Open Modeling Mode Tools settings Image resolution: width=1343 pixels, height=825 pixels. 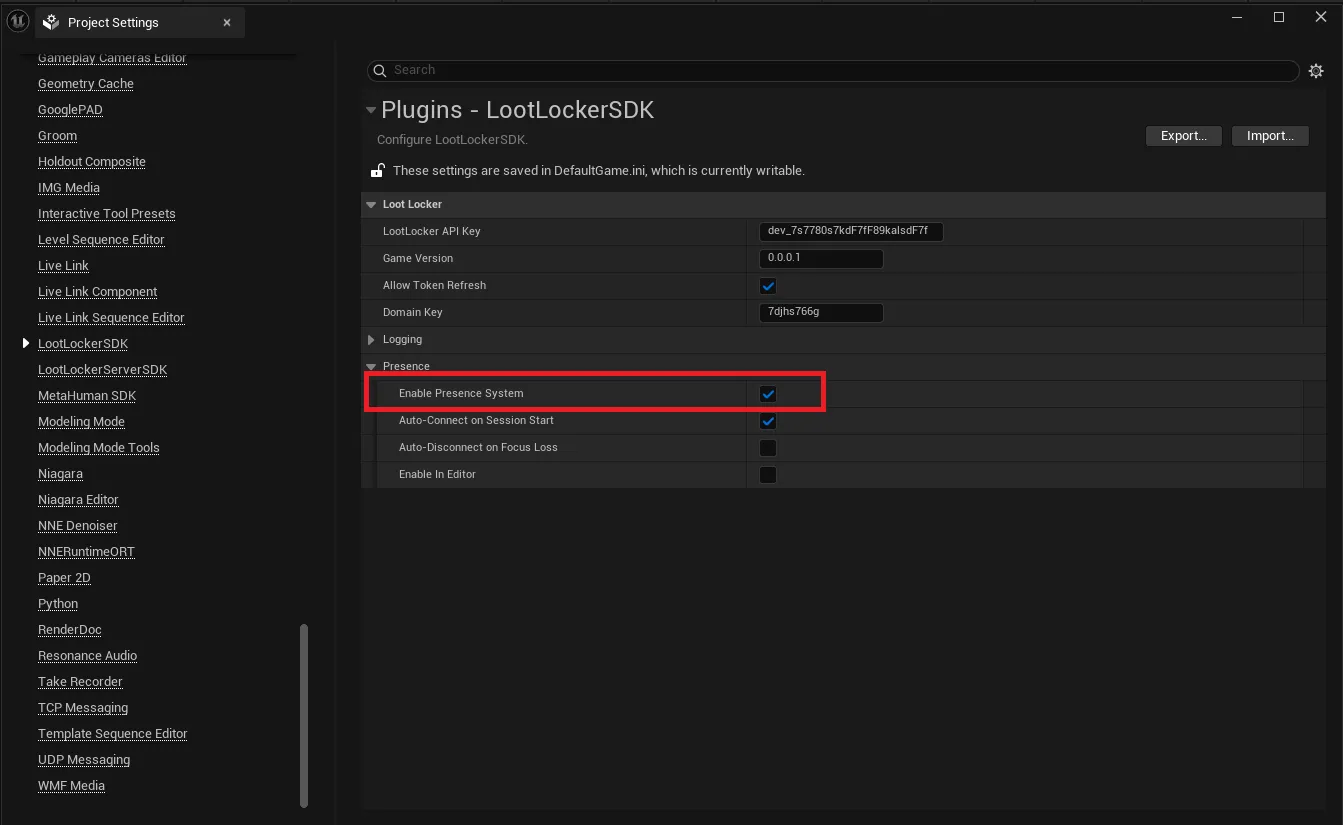click(x=99, y=448)
